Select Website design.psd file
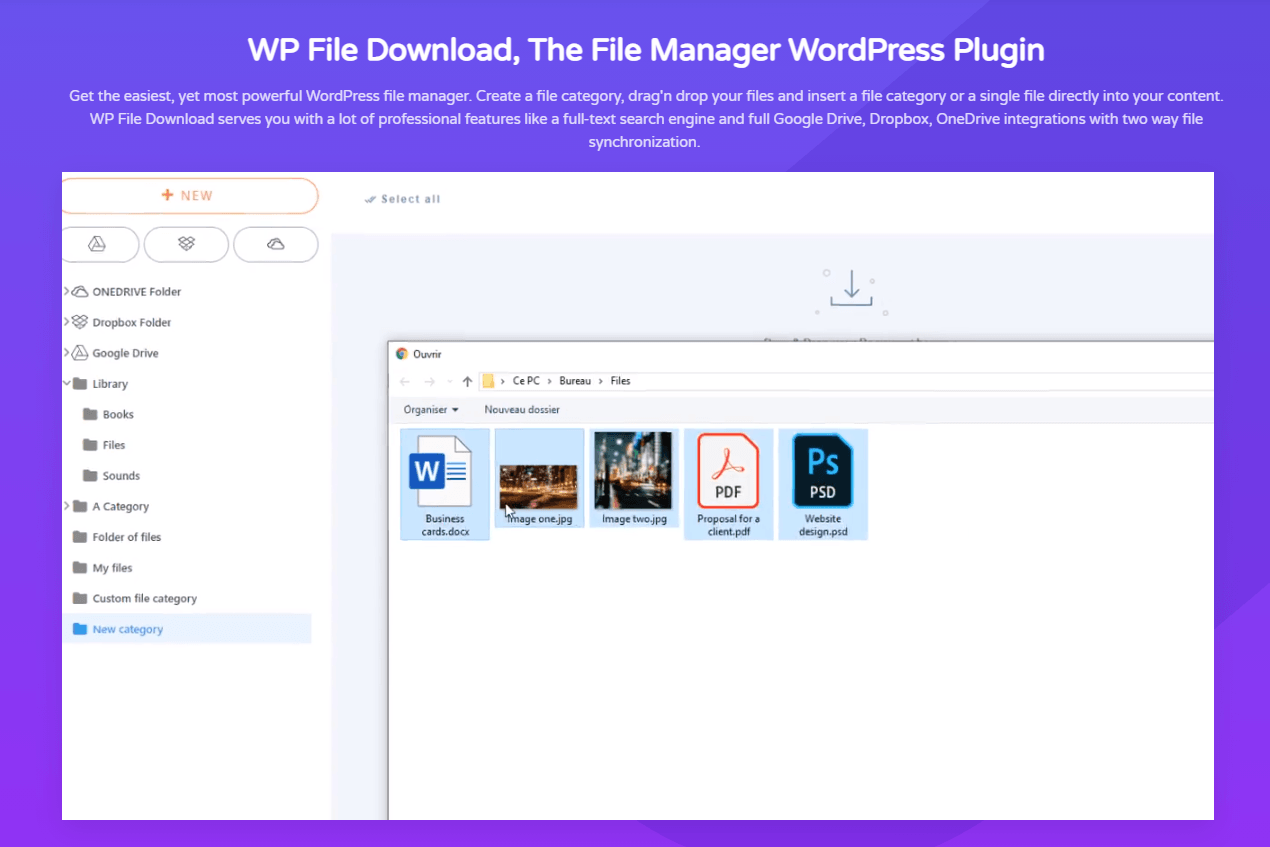The width and height of the screenshot is (1270, 847). 823,484
